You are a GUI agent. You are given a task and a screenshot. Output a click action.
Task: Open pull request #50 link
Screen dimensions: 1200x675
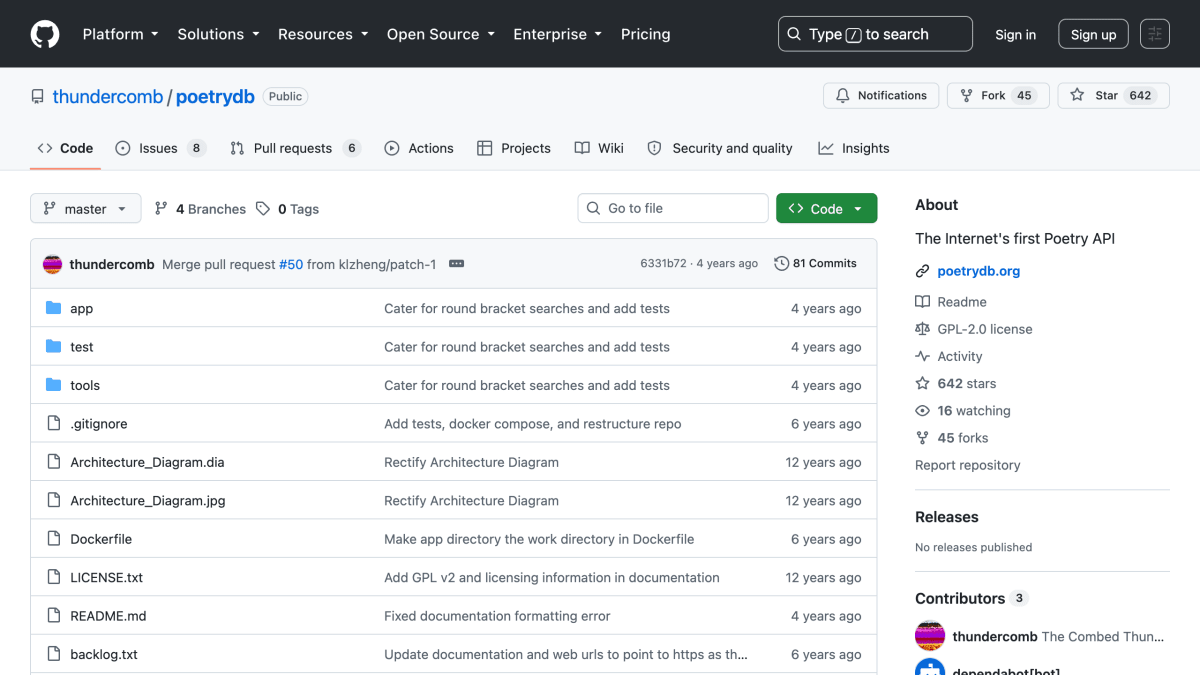tap(291, 264)
